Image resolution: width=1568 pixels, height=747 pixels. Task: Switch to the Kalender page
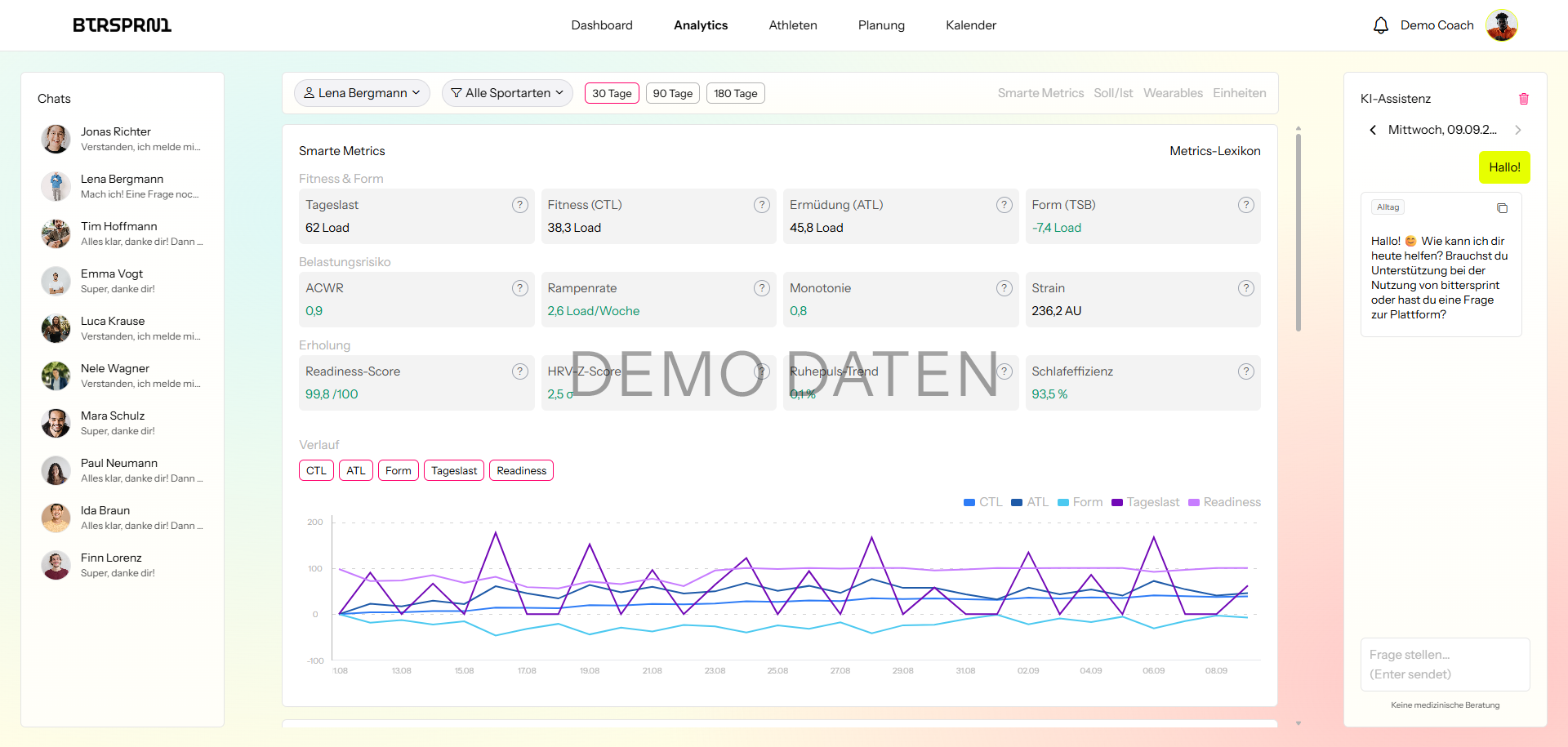pyautogui.click(x=971, y=25)
